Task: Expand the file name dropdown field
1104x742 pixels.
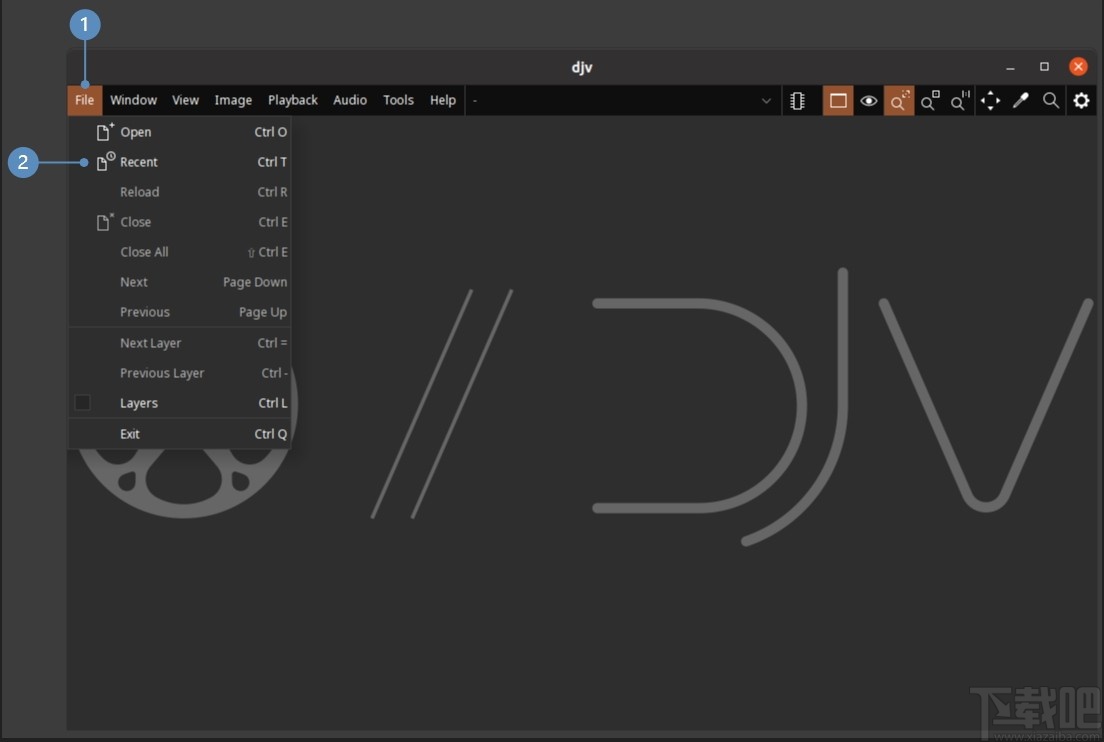Action: [x=766, y=100]
